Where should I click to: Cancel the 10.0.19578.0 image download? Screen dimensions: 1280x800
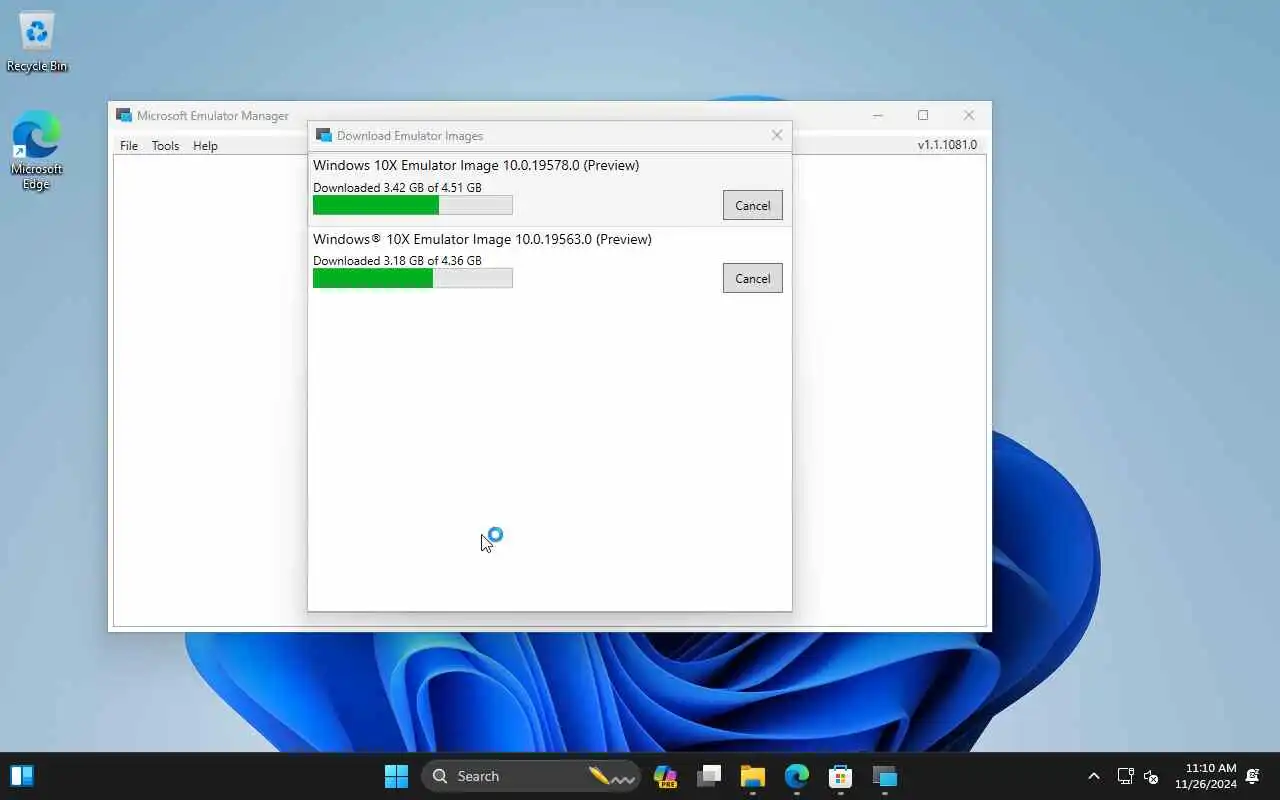tap(752, 205)
